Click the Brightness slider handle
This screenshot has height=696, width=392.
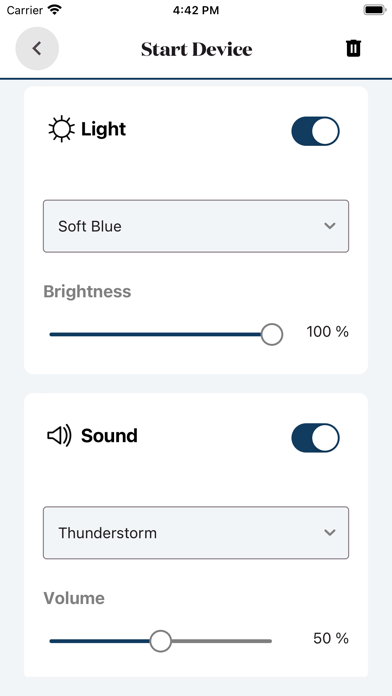click(x=271, y=334)
